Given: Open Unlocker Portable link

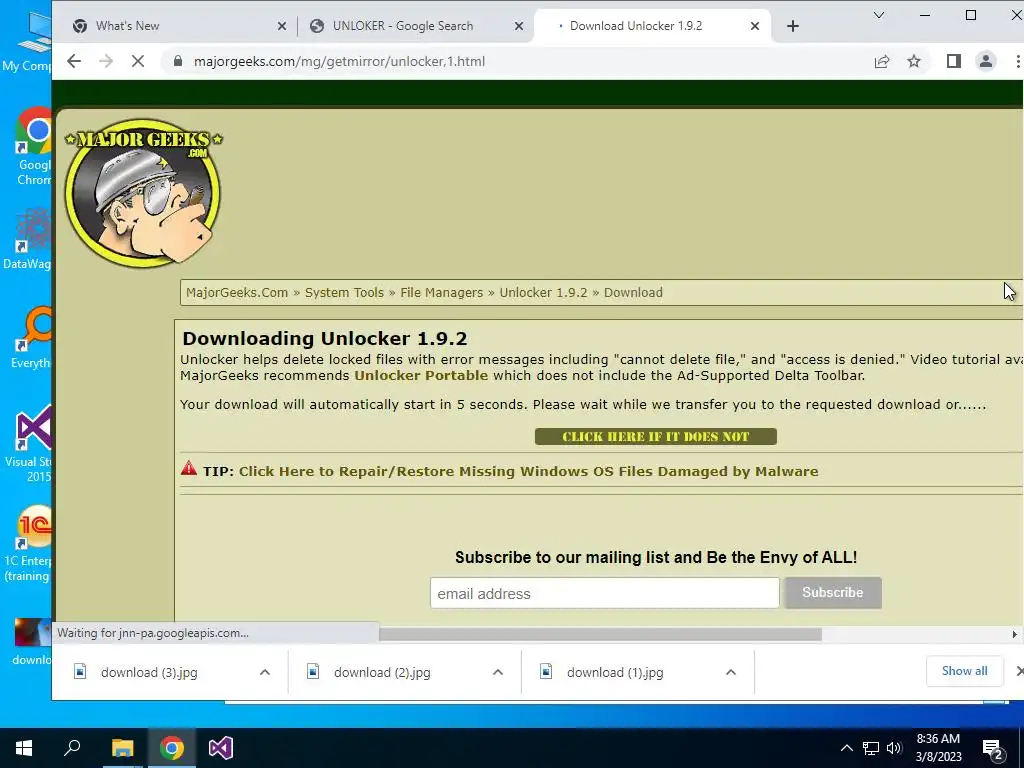Looking at the screenshot, I should point(421,376).
